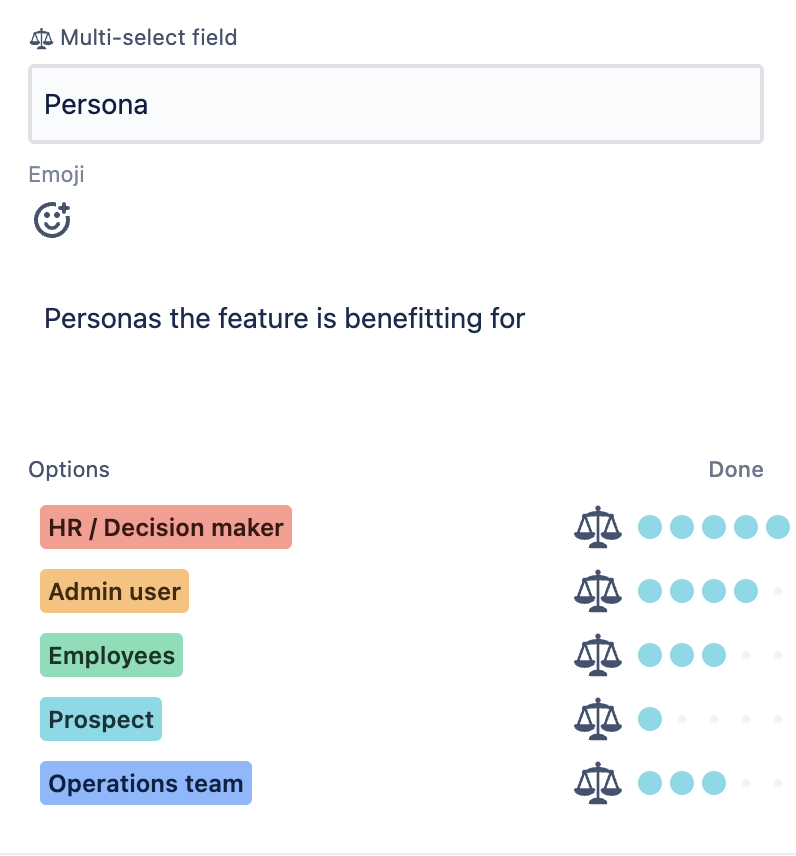Click scales icon beside Employees

(597, 655)
